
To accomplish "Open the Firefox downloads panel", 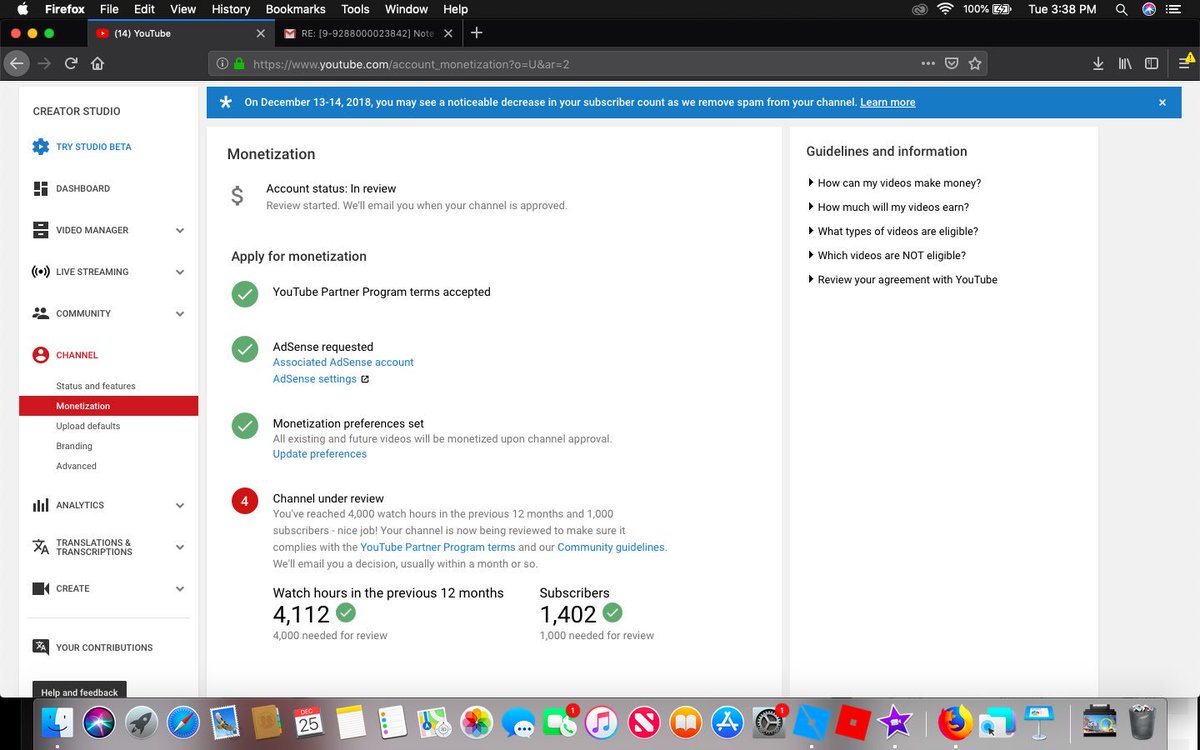I will pos(1098,63).
